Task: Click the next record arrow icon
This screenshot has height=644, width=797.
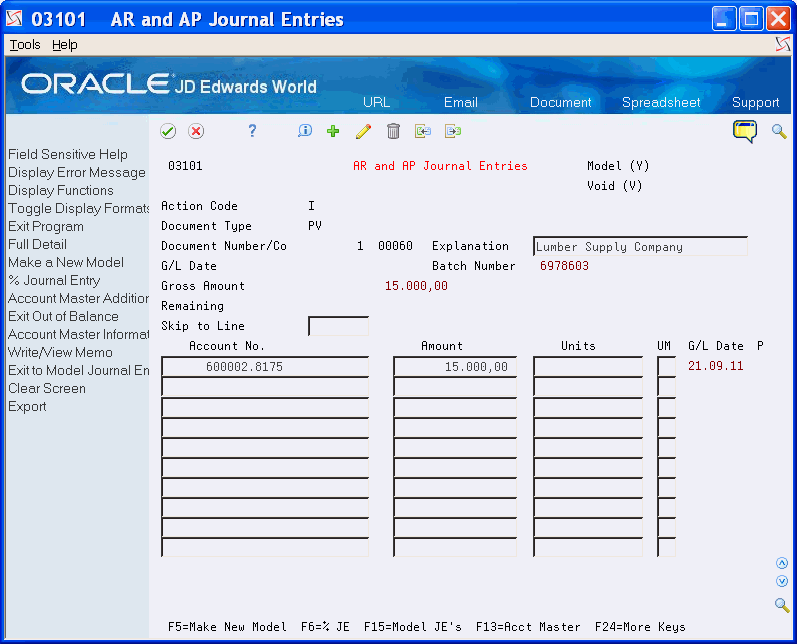Action: 453,131
